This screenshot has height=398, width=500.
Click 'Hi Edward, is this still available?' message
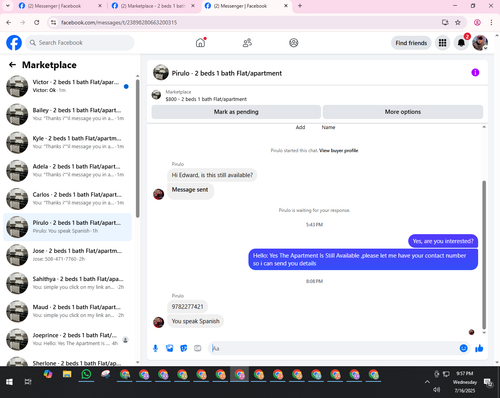(212, 175)
